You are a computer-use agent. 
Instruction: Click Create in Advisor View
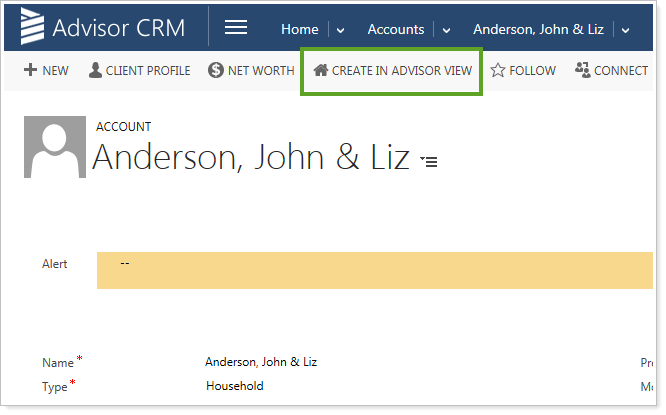coord(392,71)
